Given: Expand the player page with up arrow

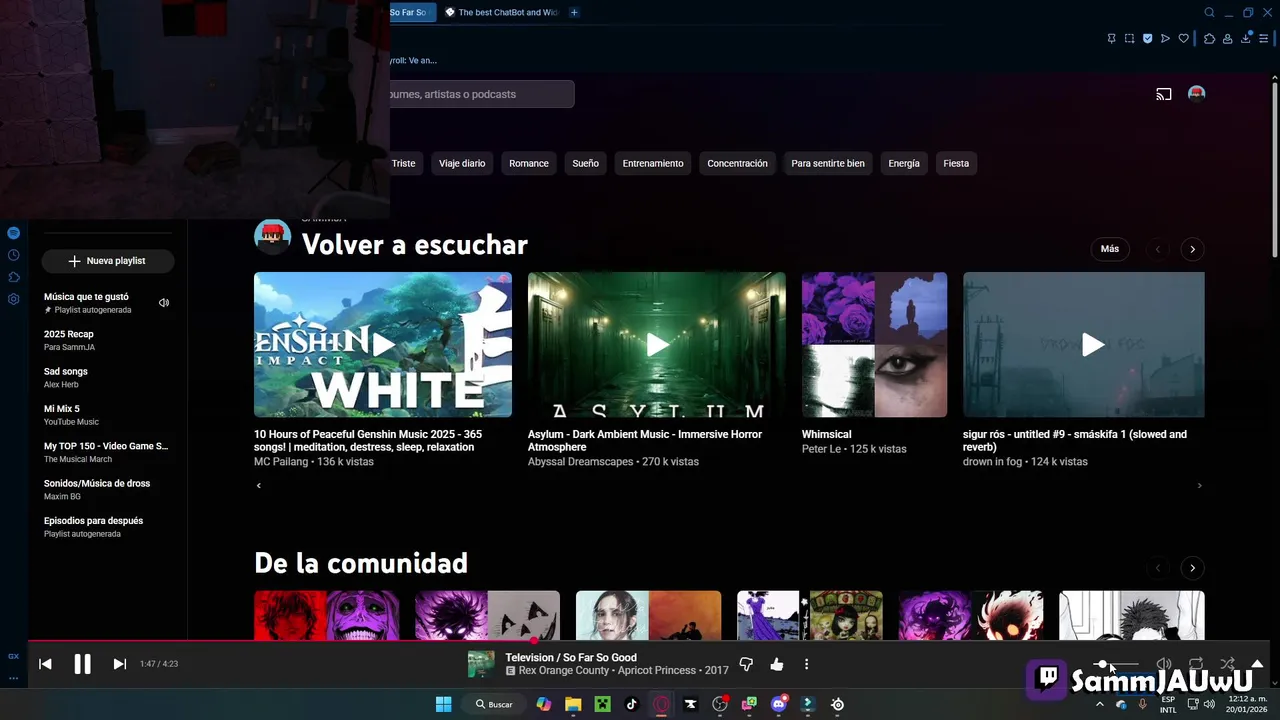Looking at the screenshot, I should click(1257, 664).
